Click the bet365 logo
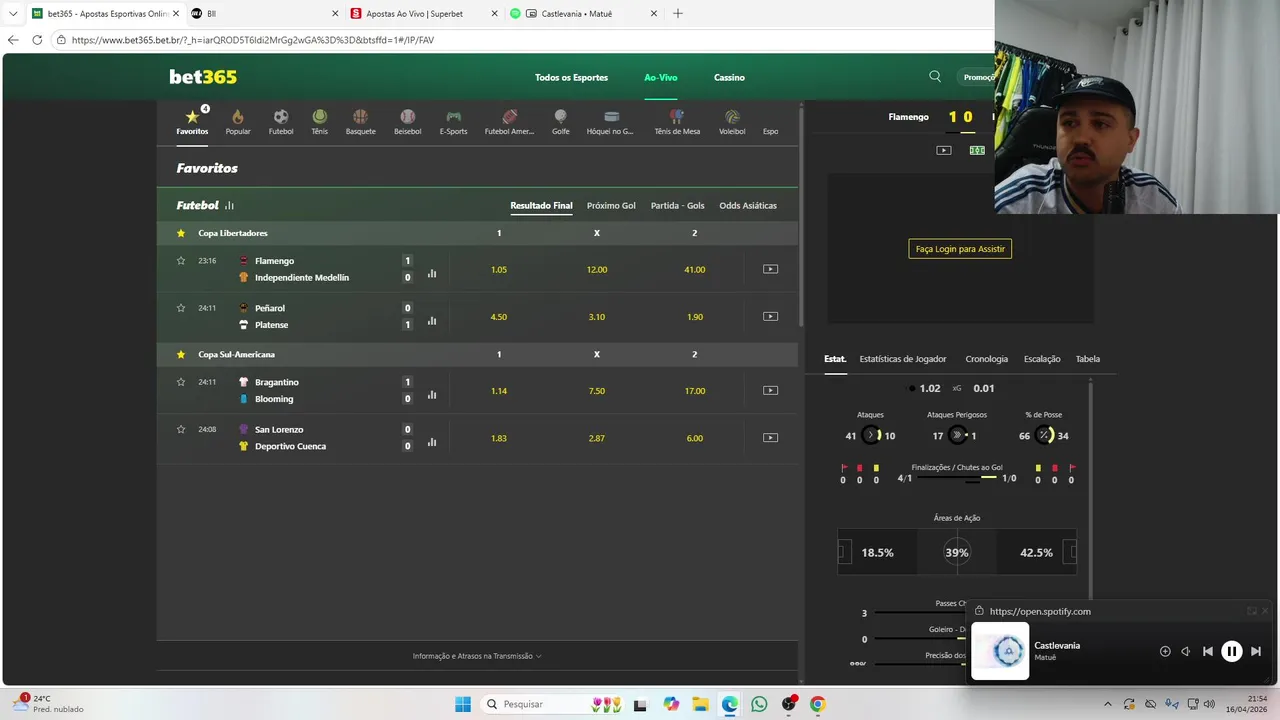This screenshot has width=1280, height=720. pyautogui.click(x=203, y=77)
